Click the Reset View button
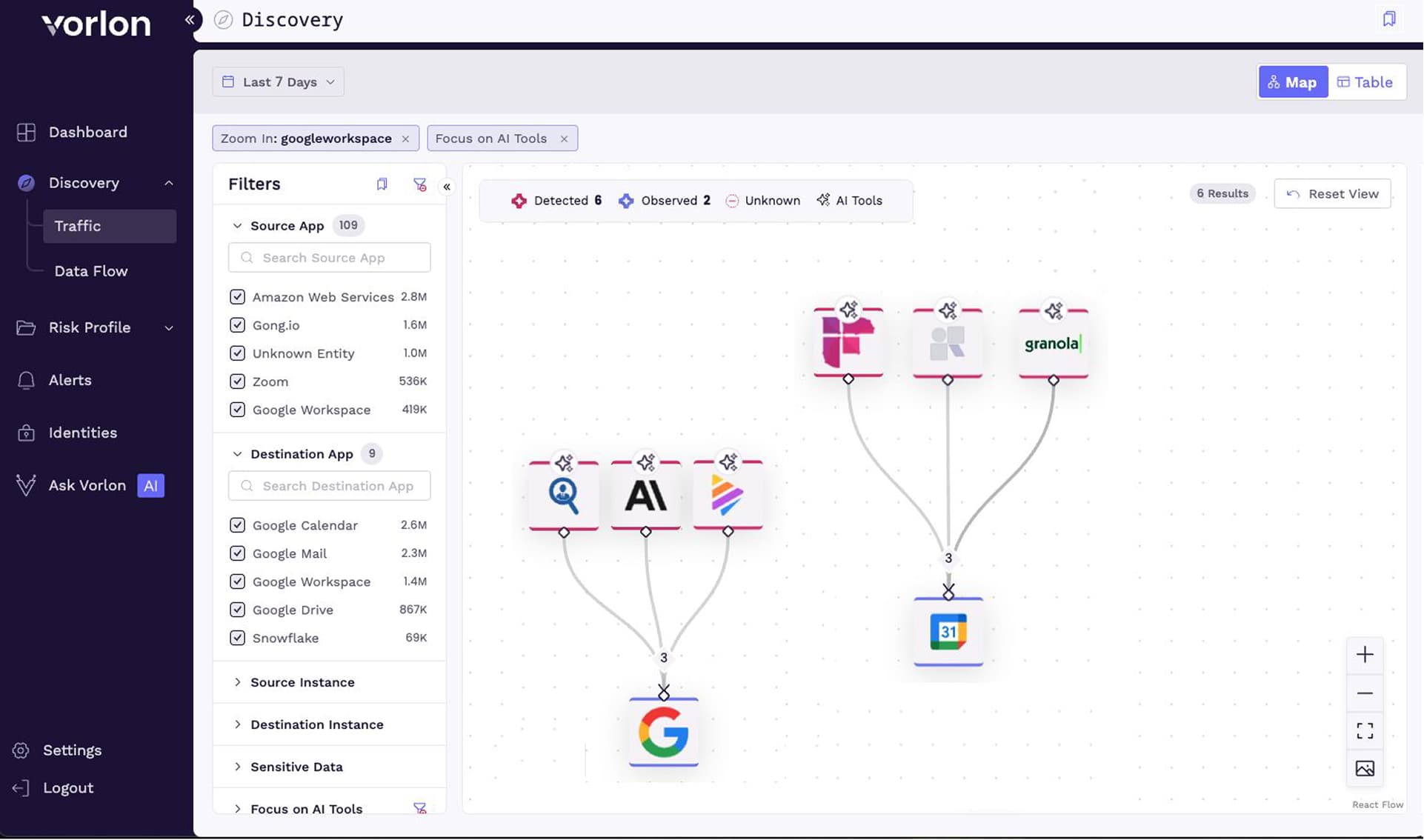The height and width of the screenshot is (840, 1424). click(1331, 194)
